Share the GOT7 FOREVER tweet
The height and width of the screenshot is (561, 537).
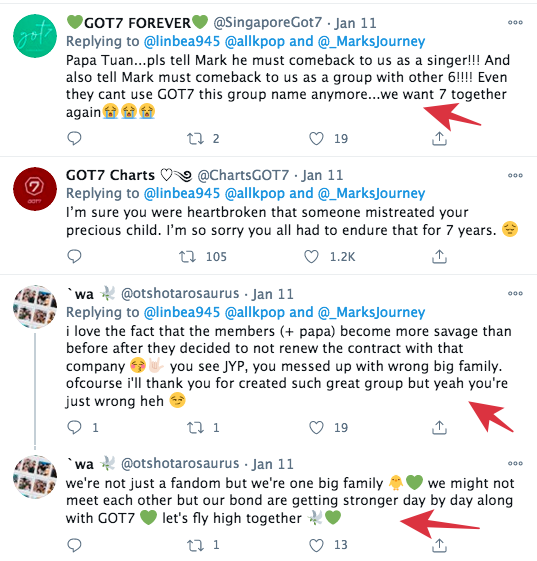pos(439,138)
